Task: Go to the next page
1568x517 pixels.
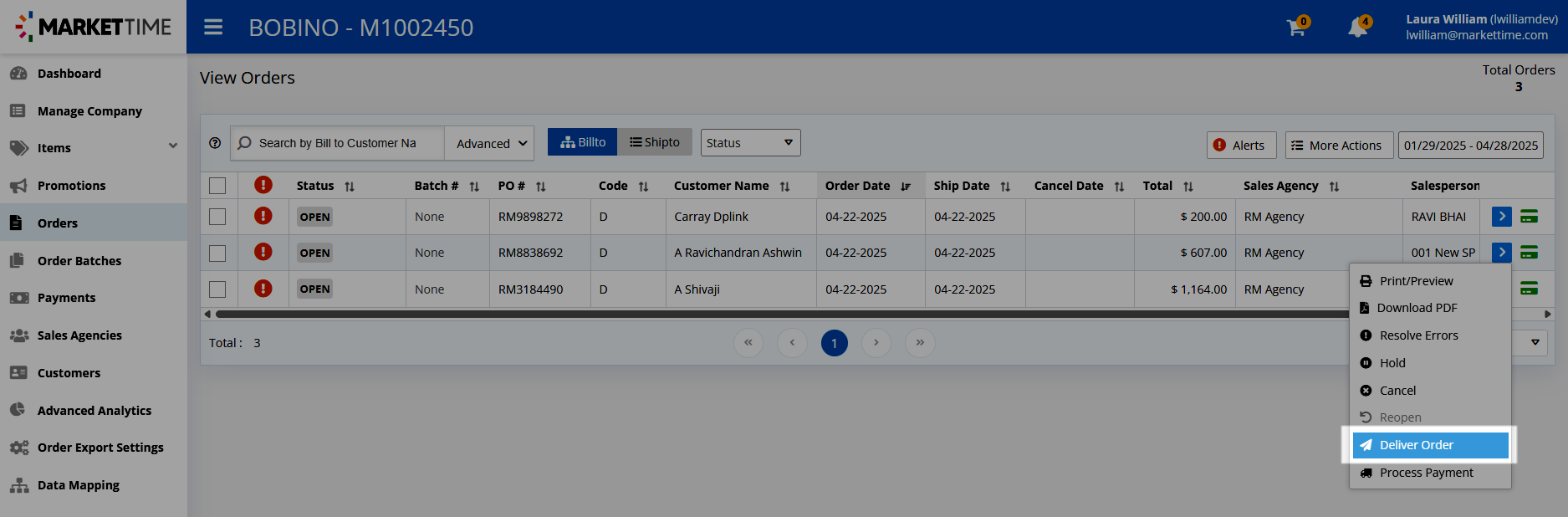Action: pos(876,343)
